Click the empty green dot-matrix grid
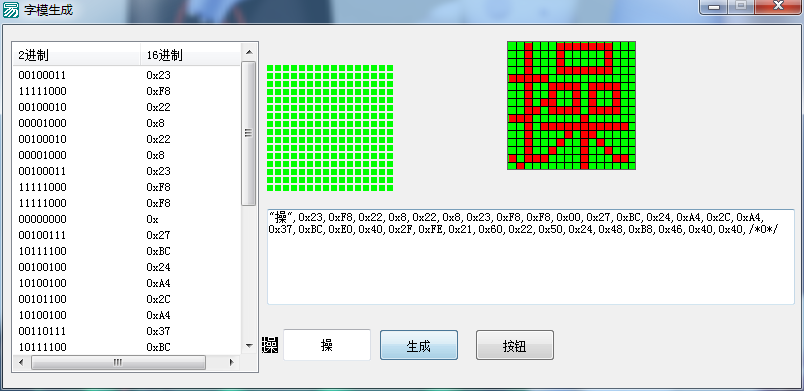The height and width of the screenshot is (391, 804). pyautogui.click(x=330, y=128)
